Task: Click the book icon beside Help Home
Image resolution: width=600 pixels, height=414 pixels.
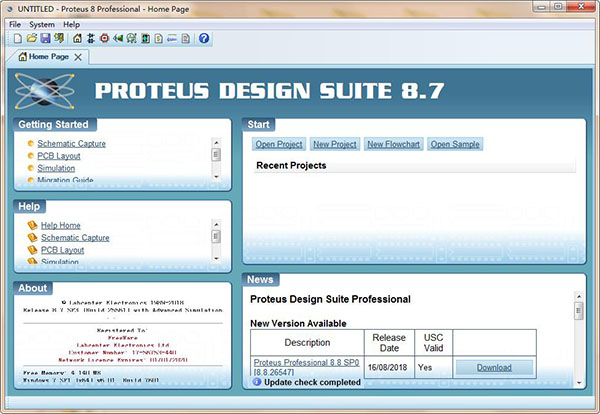Action: tap(33, 225)
